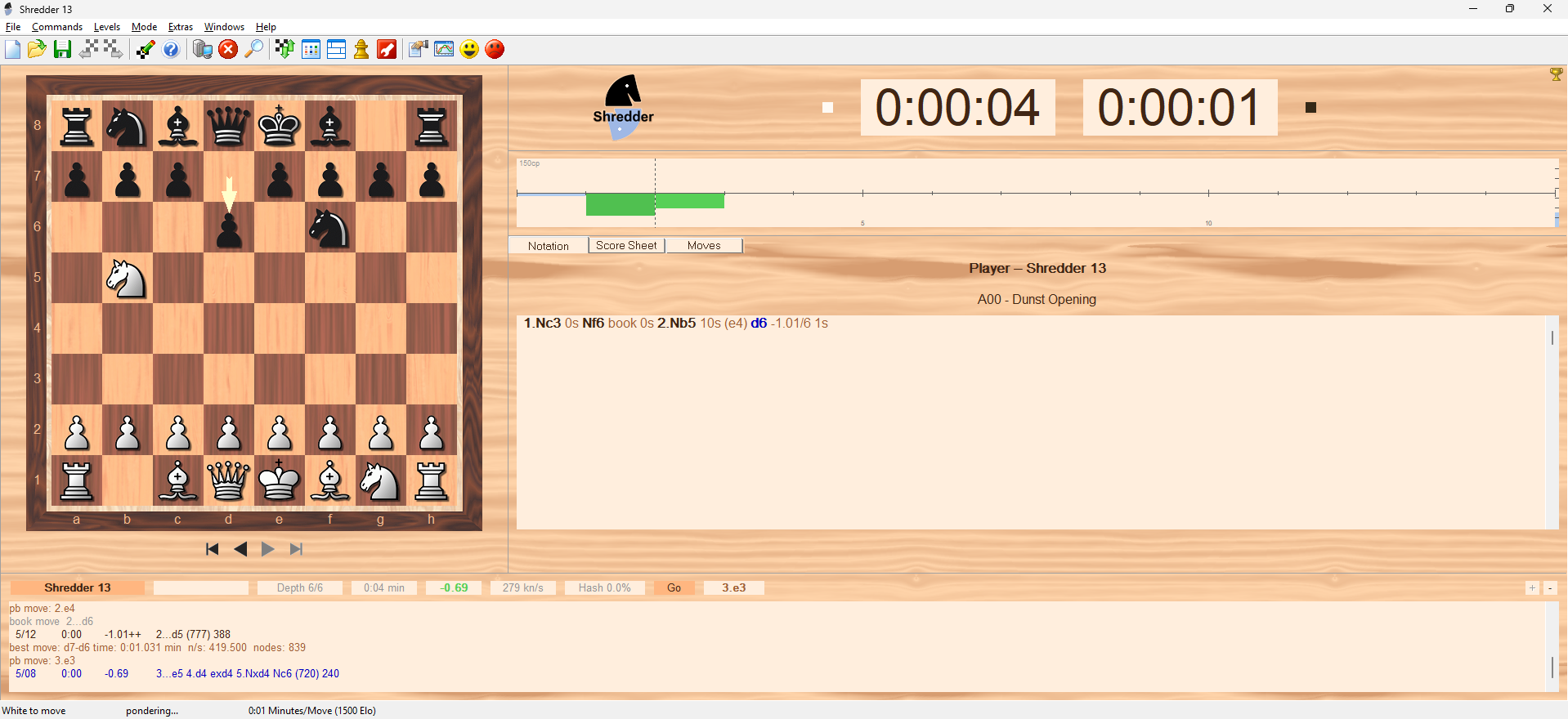The height and width of the screenshot is (719, 1568).
Task: Jump to the start of the game
Action: [x=213, y=549]
